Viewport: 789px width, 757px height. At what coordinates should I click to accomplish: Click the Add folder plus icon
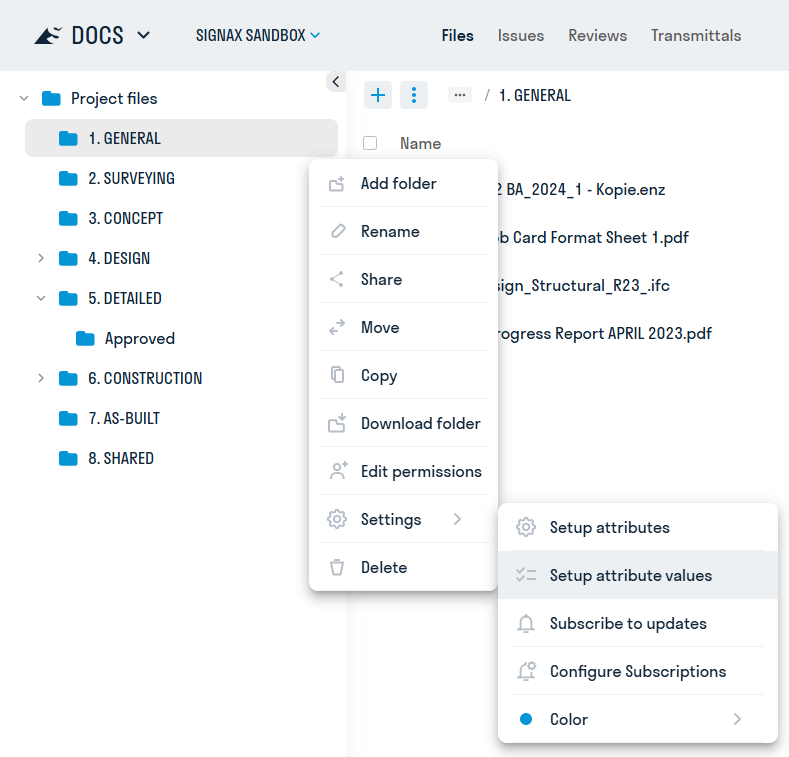click(337, 184)
